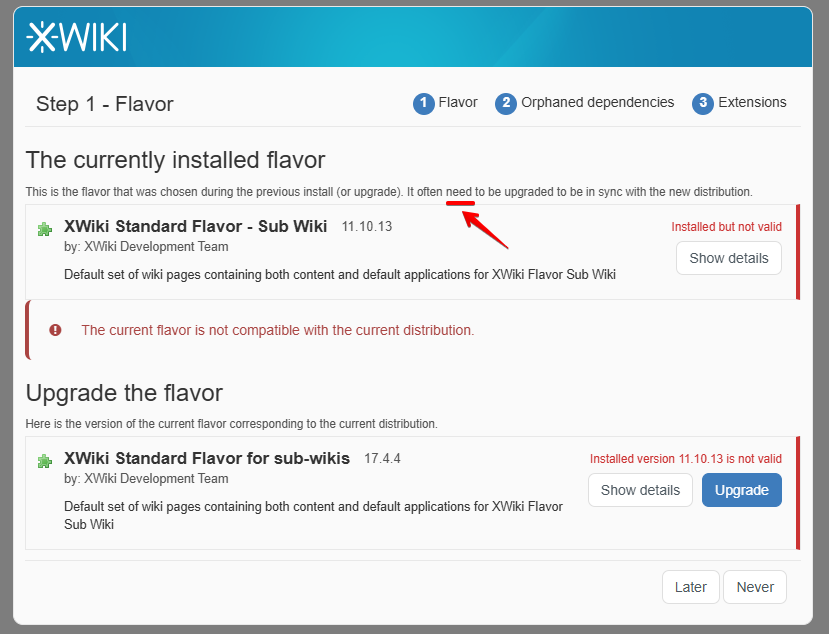Click author line under Standard Flavor for sub-wikis
829x634 pixels.
click(146, 479)
